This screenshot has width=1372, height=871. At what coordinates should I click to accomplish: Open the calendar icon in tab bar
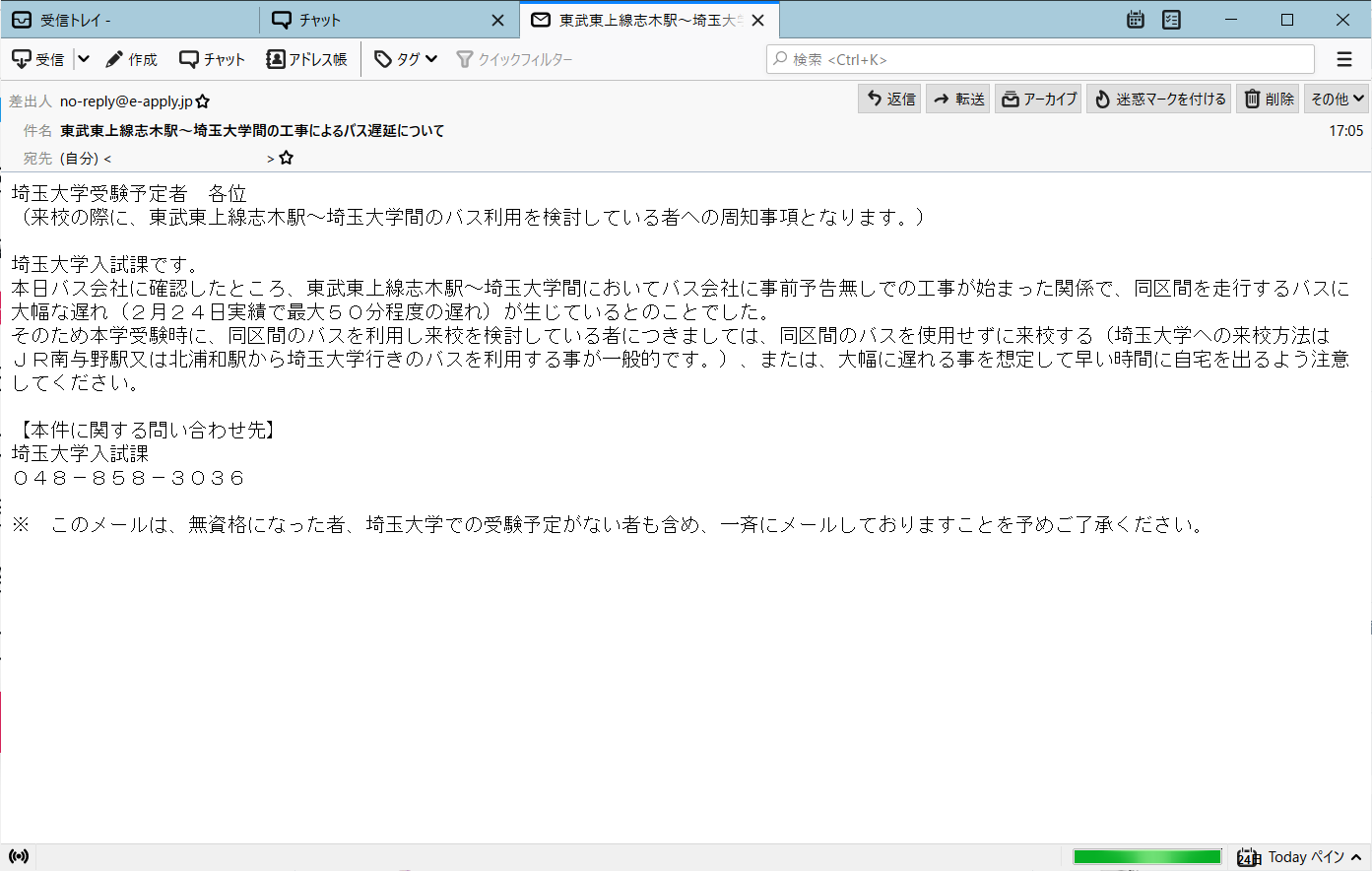coord(1136,20)
